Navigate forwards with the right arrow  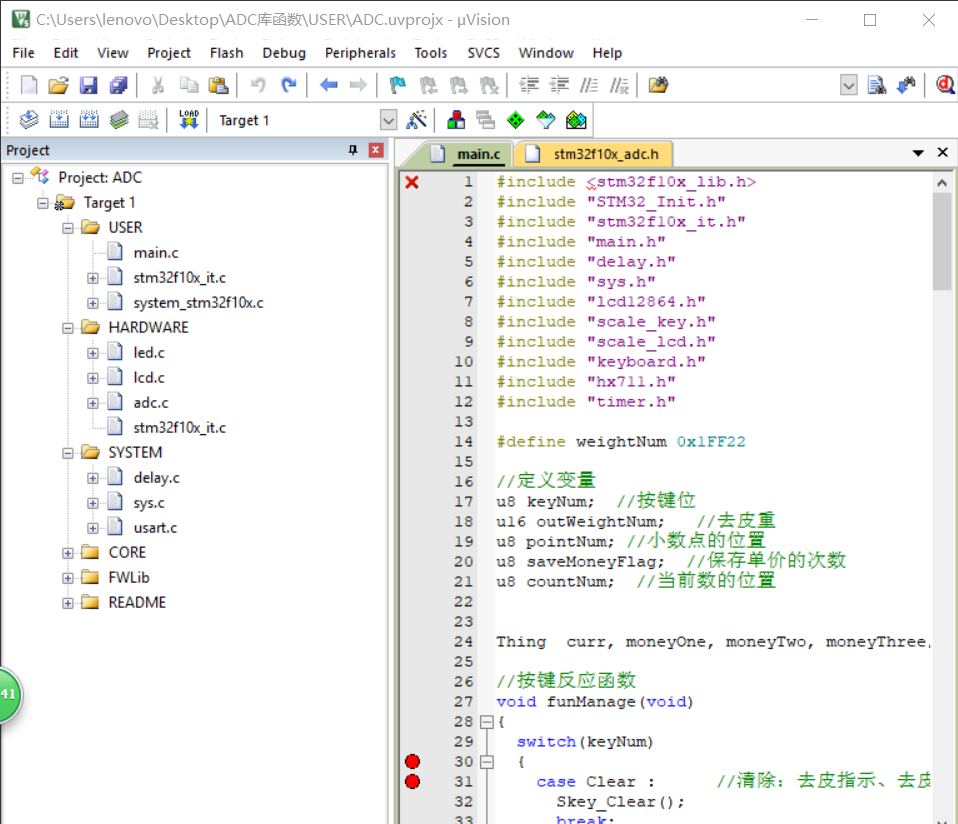pyautogui.click(x=358, y=85)
